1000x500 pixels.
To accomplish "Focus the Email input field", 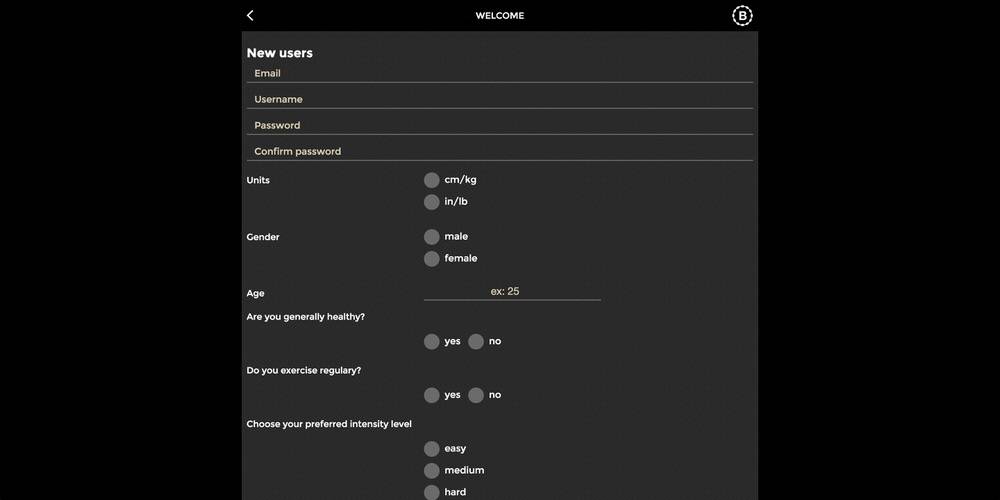I will click(x=499, y=73).
